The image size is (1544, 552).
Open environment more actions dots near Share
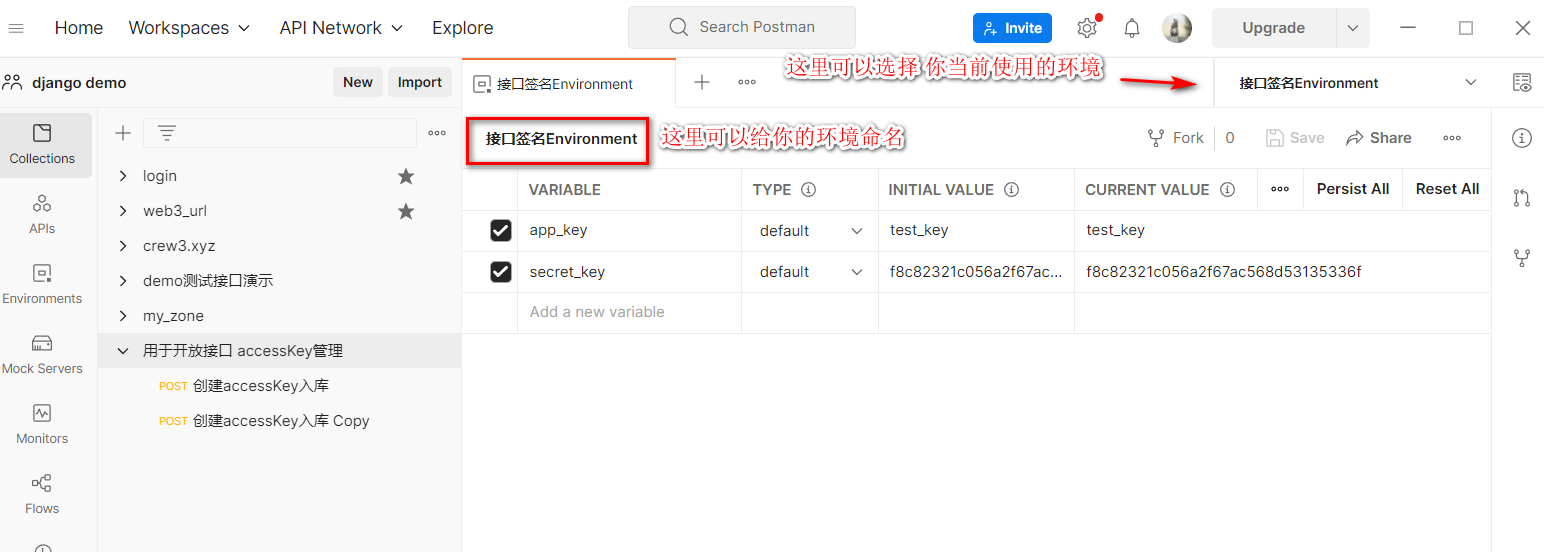tap(1452, 138)
